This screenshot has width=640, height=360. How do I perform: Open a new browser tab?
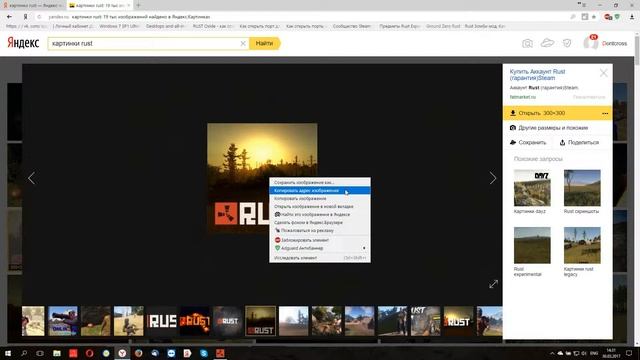click(138, 5)
